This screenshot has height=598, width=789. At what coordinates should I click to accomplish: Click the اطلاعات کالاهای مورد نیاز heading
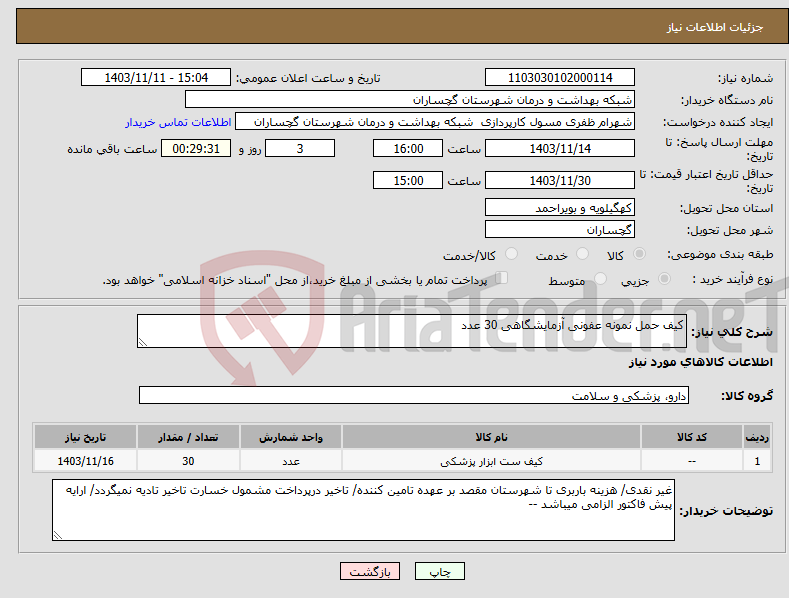(x=700, y=362)
